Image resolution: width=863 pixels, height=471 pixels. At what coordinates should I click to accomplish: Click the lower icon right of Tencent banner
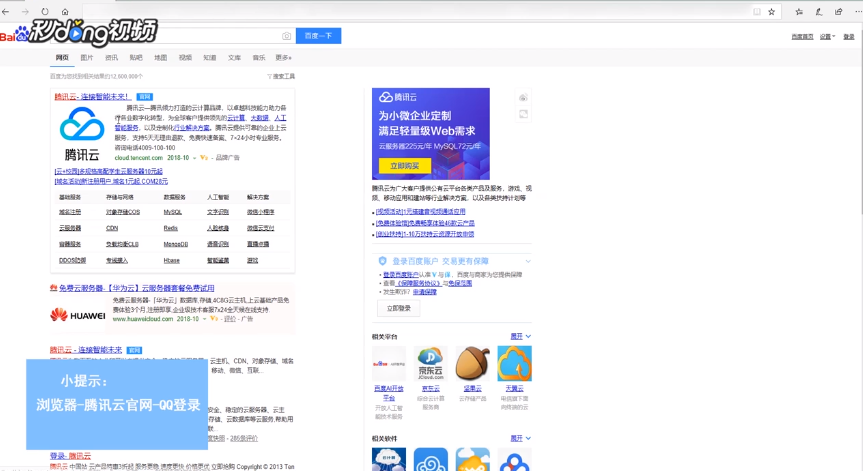pyautogui.click(x=523, y=114)
